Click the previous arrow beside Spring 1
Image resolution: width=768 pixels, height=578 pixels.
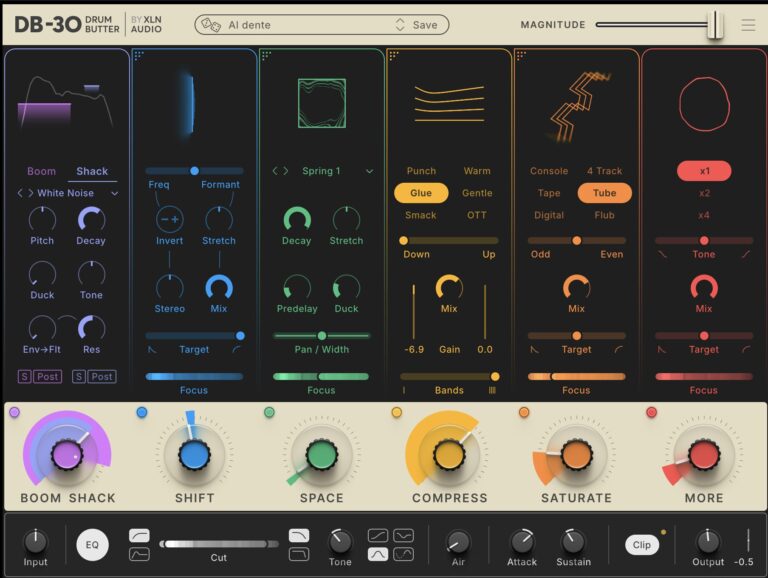pos(276,171)
